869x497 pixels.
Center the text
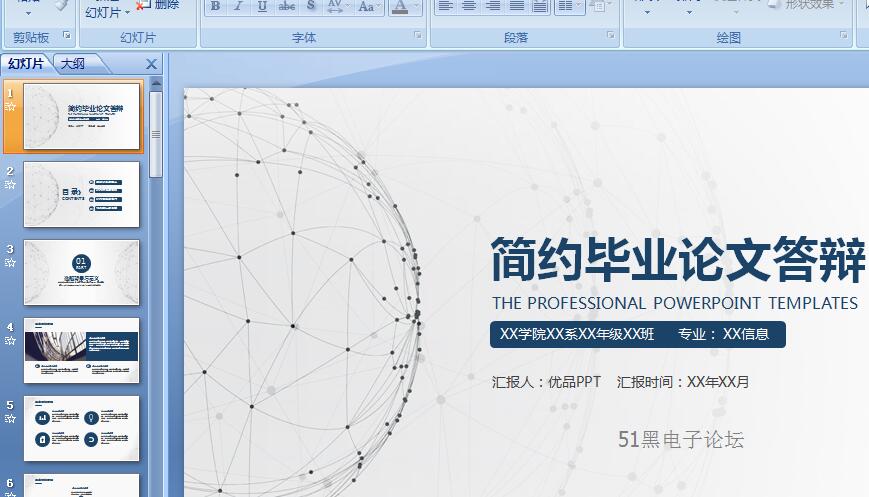(469, 7)
